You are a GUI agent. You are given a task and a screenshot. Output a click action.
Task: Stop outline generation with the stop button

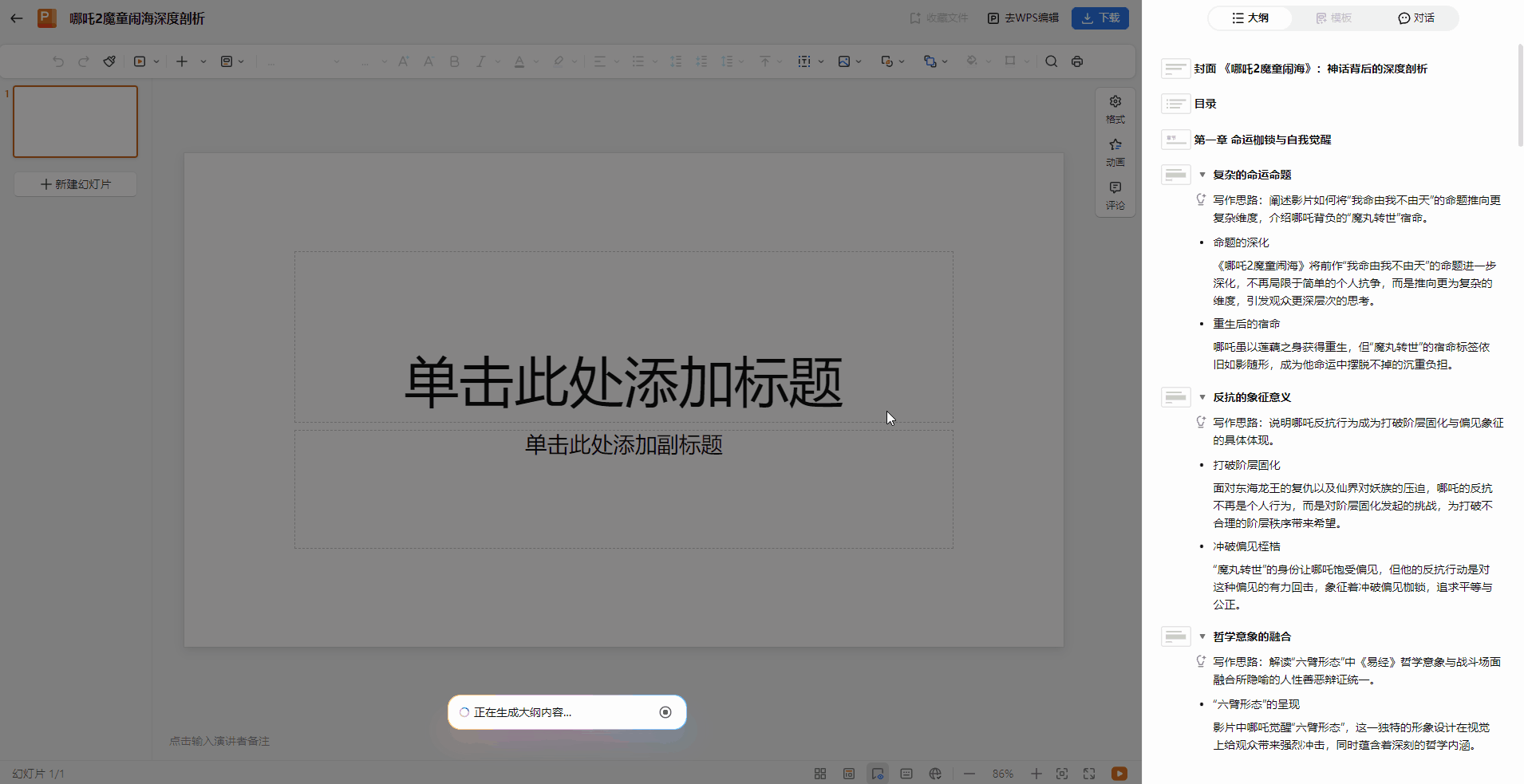pos(665,712)
